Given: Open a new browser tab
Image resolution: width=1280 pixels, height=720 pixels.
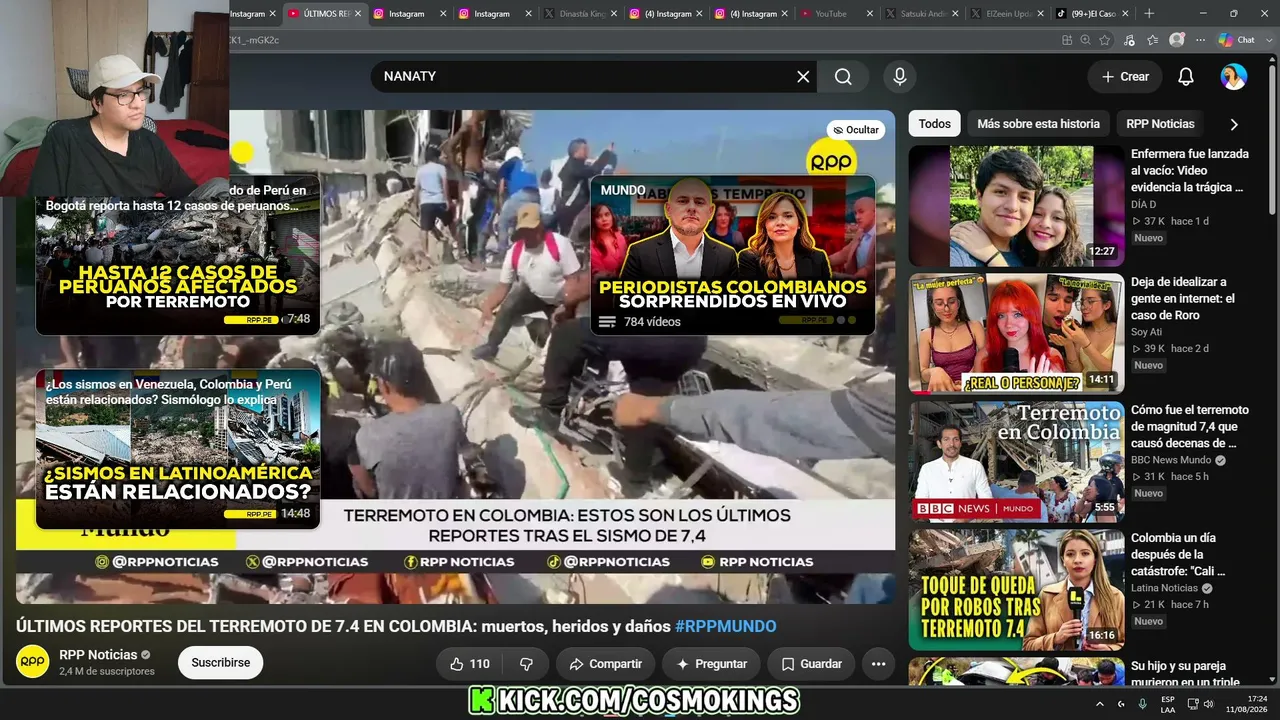Looking at the screenshot, I should pos(1149,14).
